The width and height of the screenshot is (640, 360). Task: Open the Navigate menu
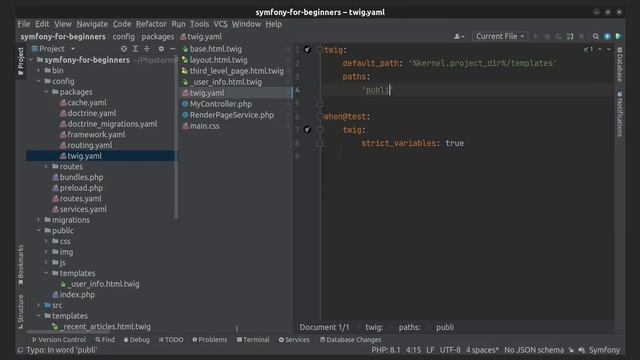[x=92, y=24]
